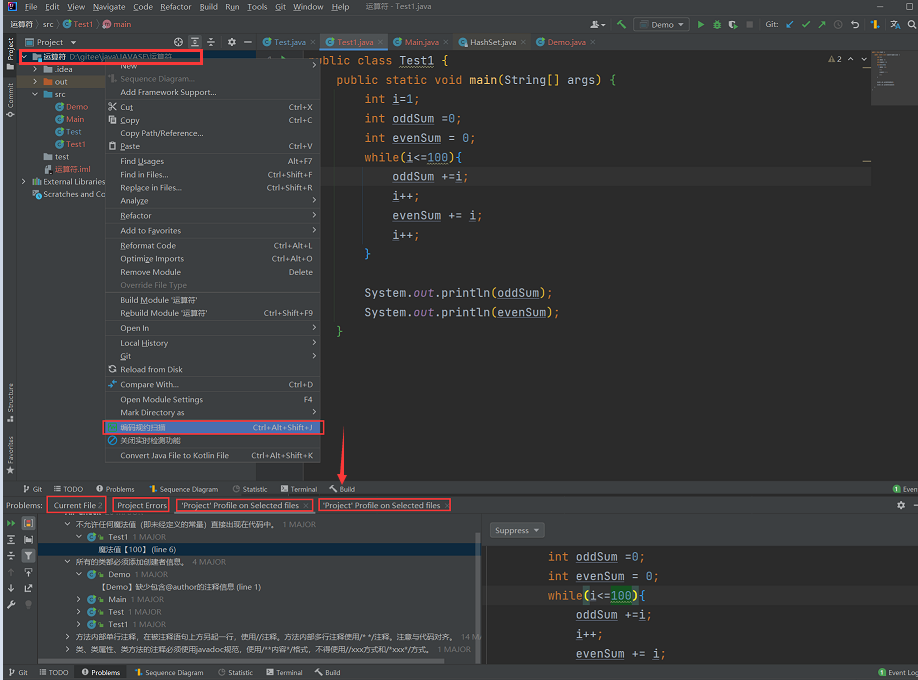918x680 pixels.
Task: Click 关闭实时检测功能 in the context menu
Action: 213,440
